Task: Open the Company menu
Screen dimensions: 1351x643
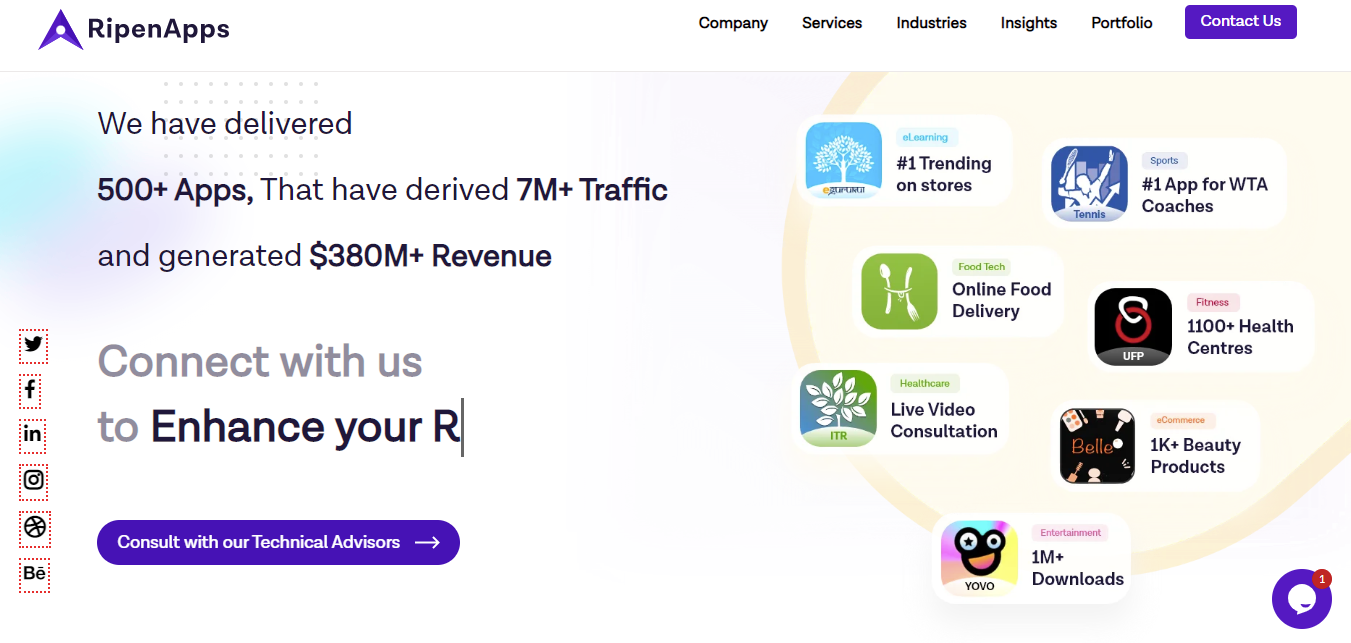Action: tap(733, 23)
